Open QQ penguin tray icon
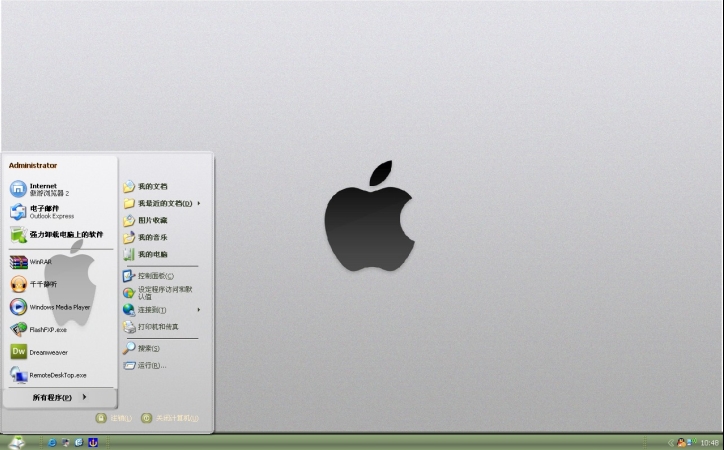 [681, 443]
